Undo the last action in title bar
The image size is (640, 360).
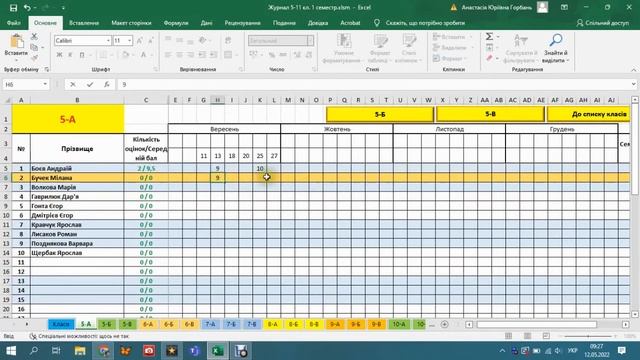(x=27, y=8)
